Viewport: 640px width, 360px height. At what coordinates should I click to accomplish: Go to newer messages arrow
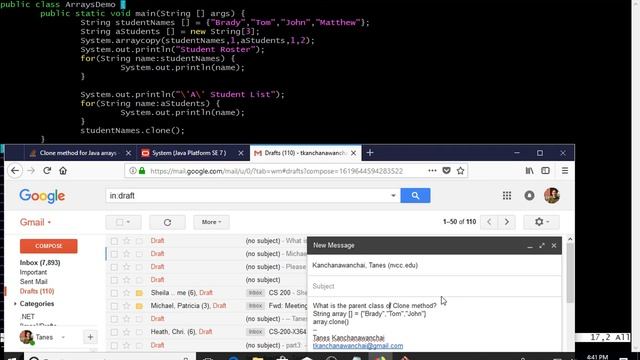tap(489, 222)
